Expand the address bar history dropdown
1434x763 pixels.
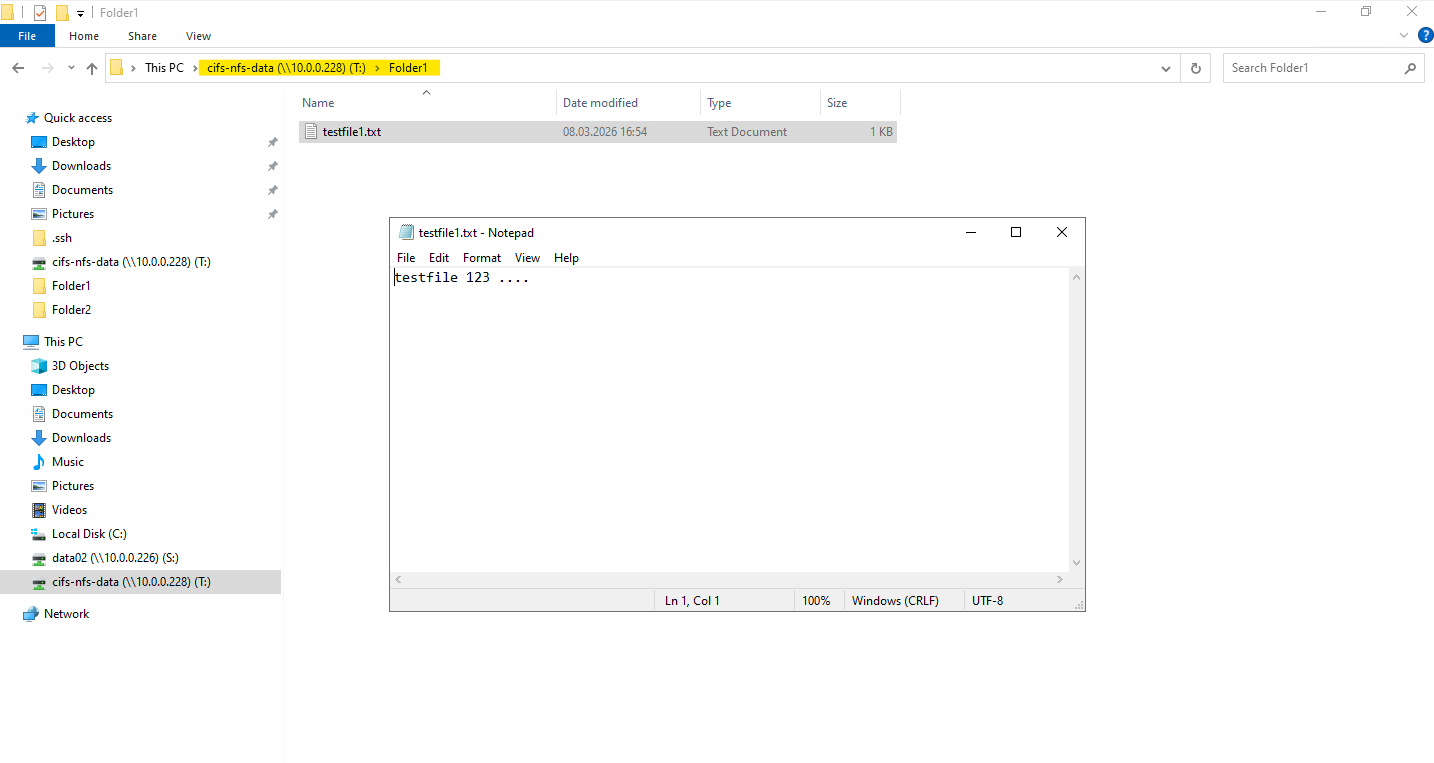[1166, 68]
